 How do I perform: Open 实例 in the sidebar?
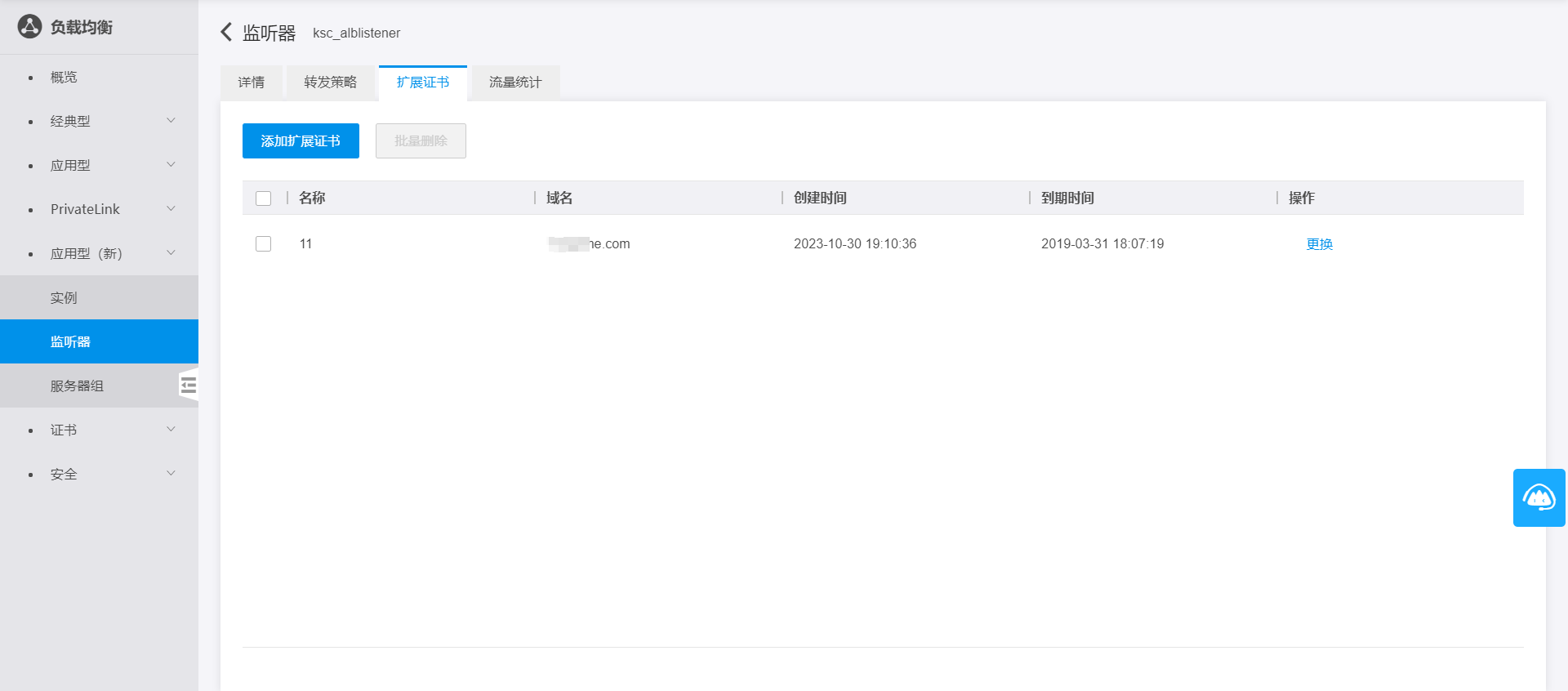(64, 297)
